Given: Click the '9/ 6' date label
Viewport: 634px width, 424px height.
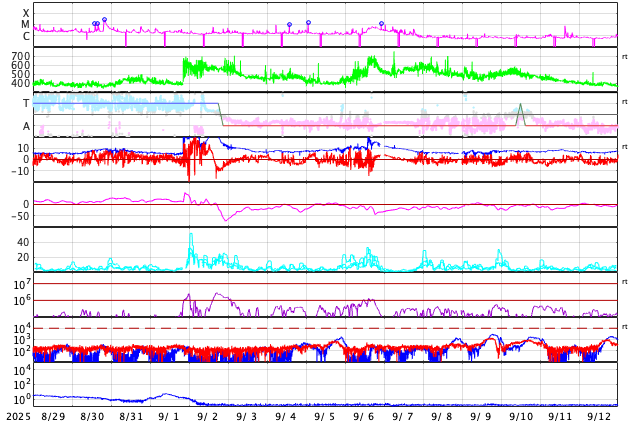Looking at the screenshot, I should pos(363,417).
